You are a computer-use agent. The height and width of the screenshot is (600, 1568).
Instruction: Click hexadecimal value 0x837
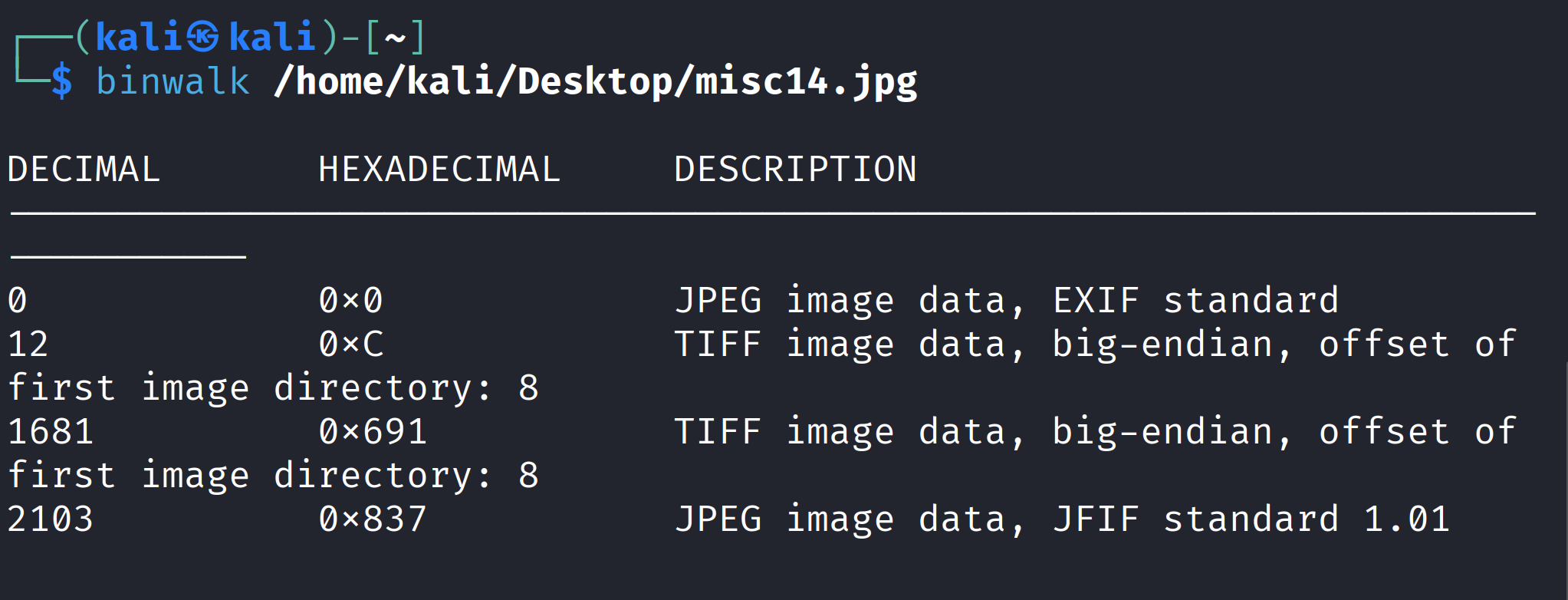(373, 519)
